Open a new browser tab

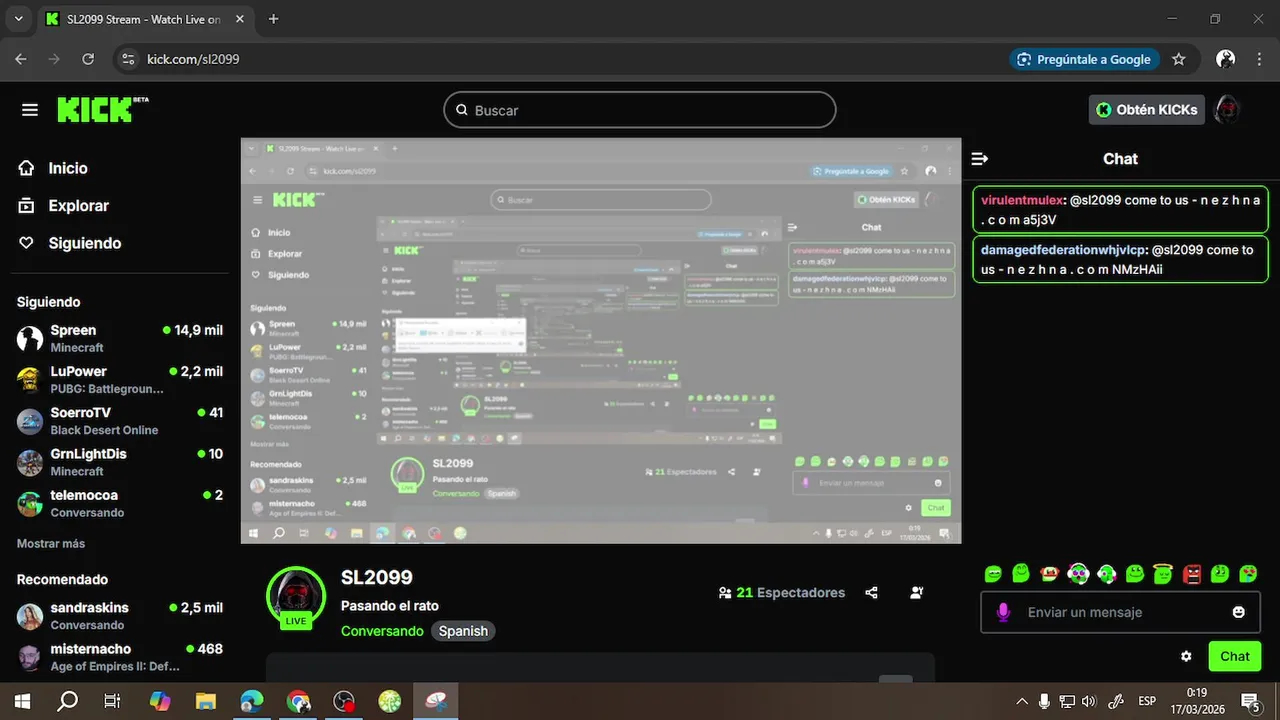click(x=274, y=19)
